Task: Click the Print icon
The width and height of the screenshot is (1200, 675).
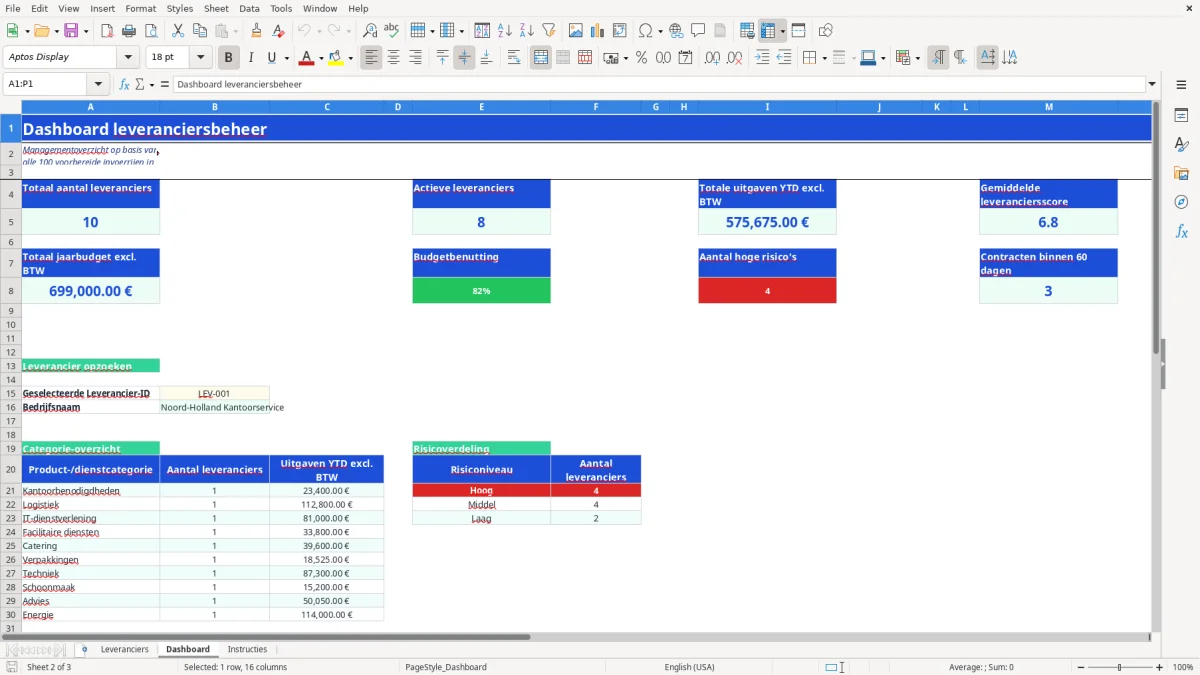Action: [128, 31]
